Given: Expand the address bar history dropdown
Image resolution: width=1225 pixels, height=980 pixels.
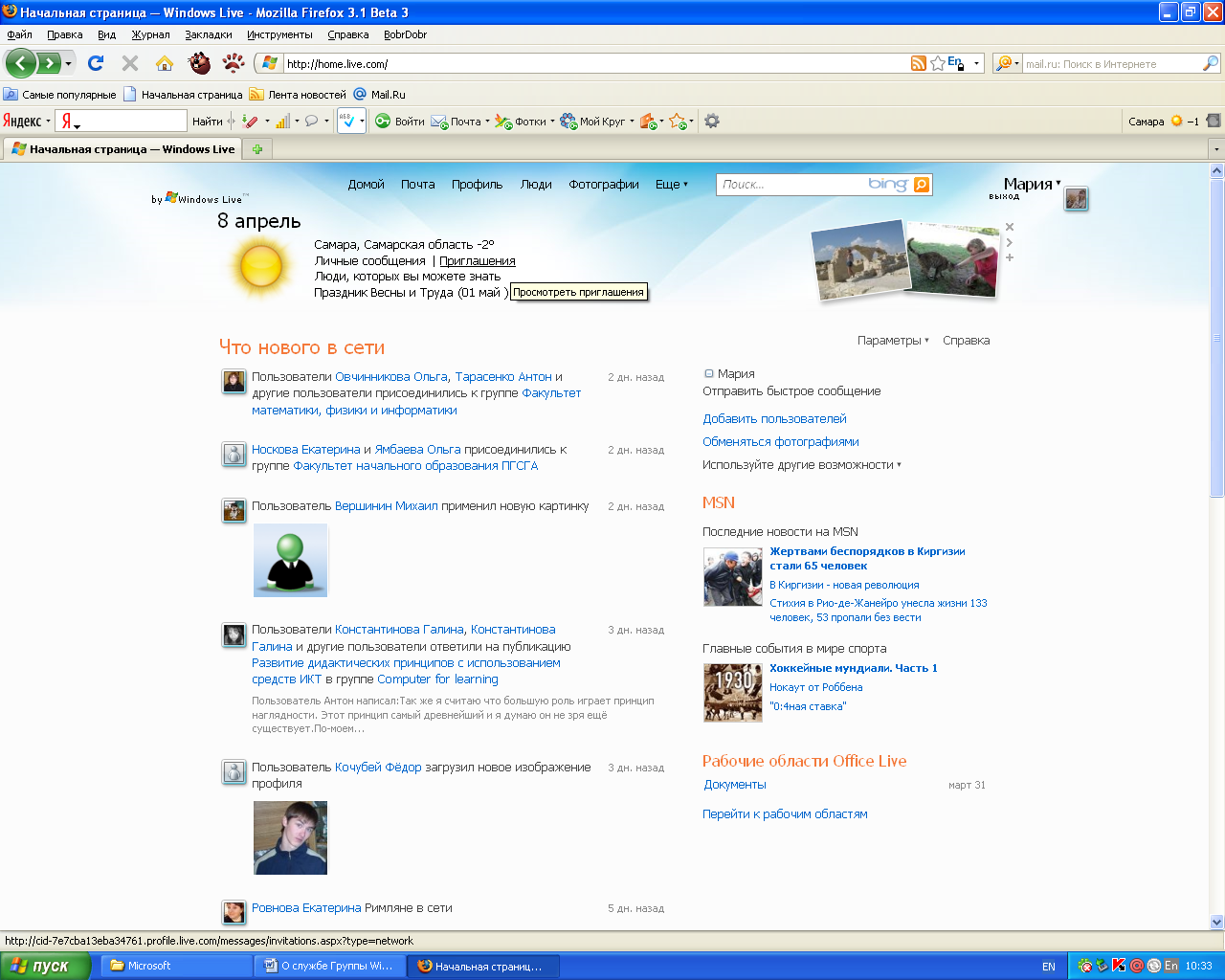Looking at the screenshot, I should click(977, 64).
